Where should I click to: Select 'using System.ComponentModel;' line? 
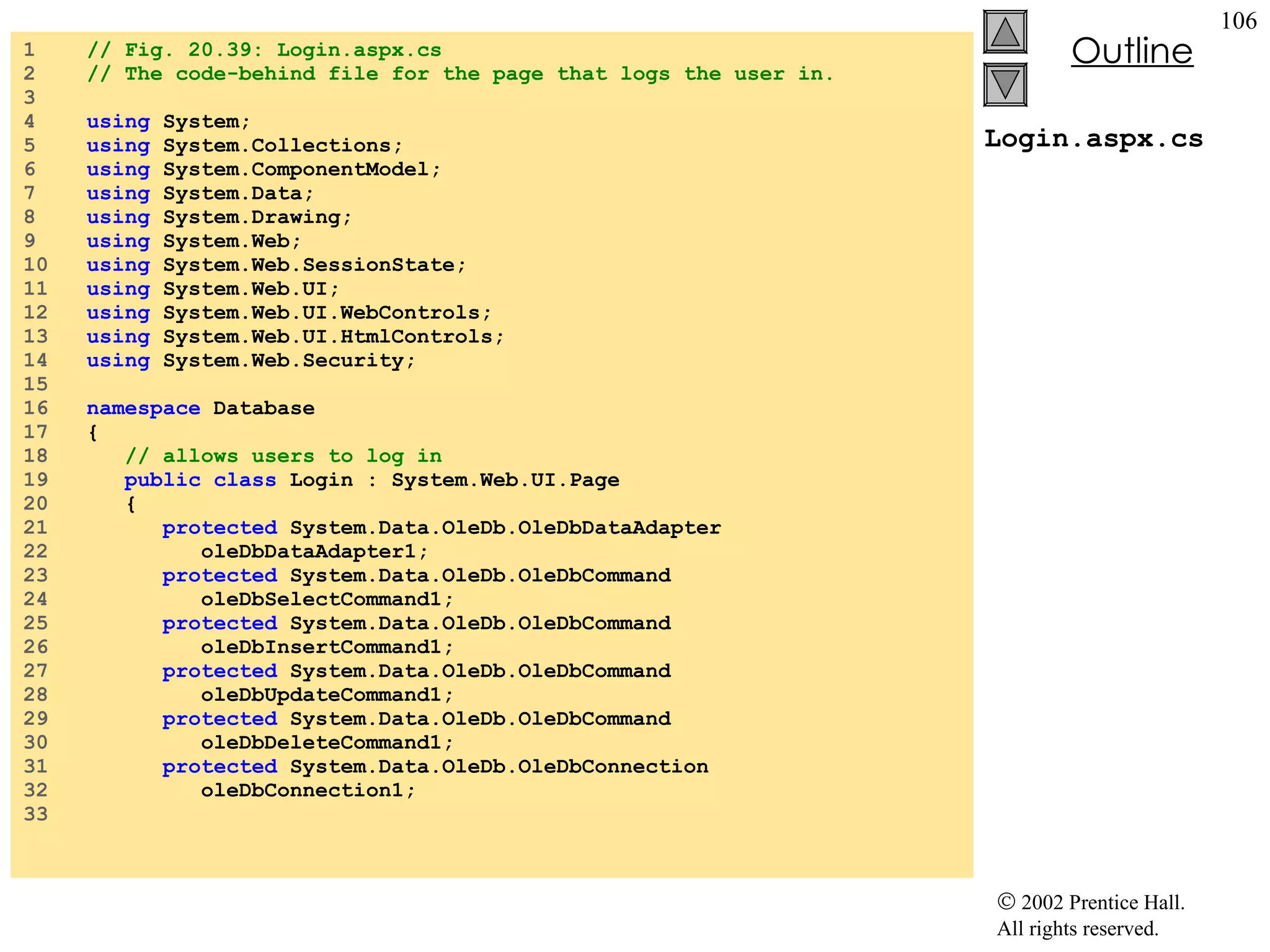coord(264,170)
